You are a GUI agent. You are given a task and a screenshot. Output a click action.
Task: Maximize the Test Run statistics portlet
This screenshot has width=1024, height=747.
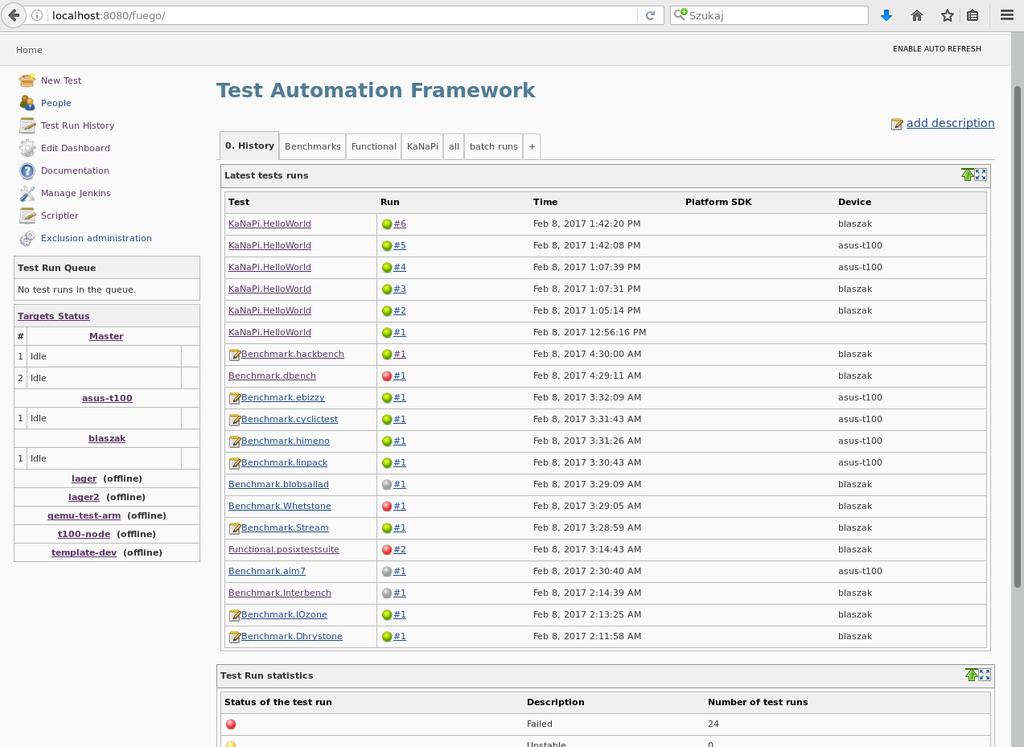click(x=985, y=675)
